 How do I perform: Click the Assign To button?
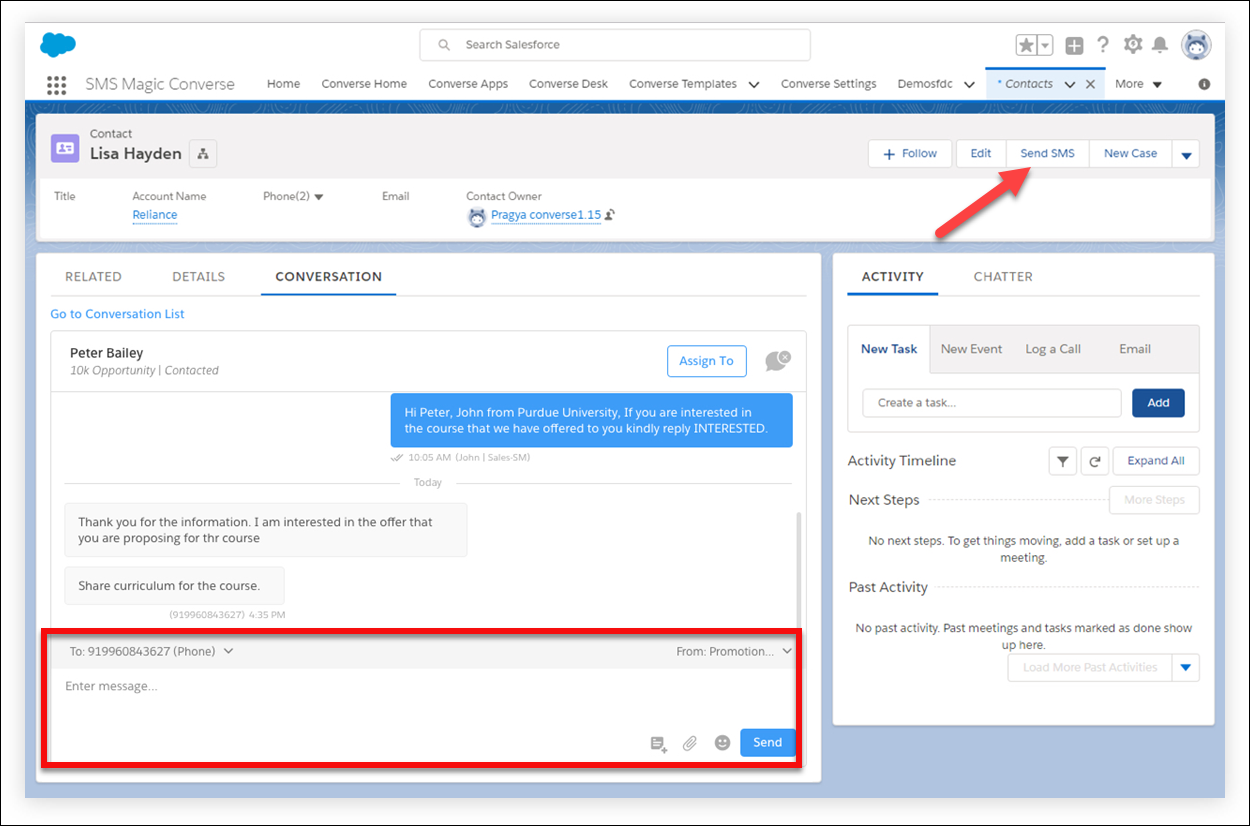tap(706, 361)
